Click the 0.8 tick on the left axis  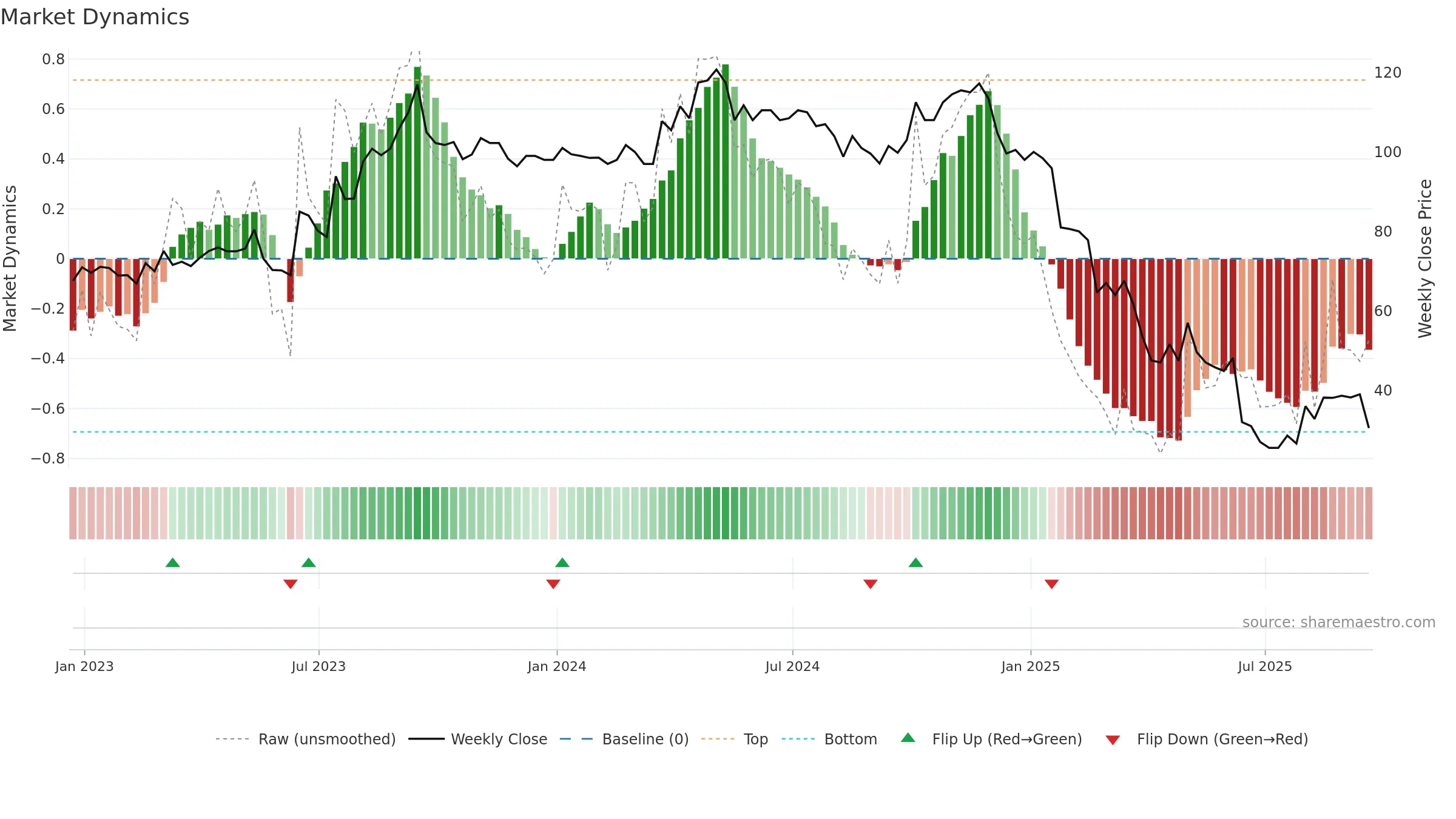(x=53, y=59)
